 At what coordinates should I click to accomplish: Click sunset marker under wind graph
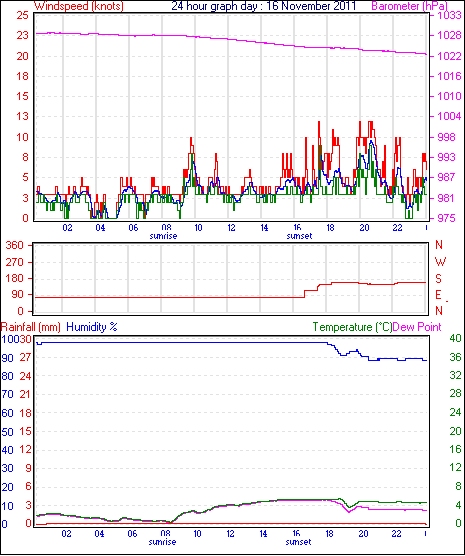coord(299,236)
